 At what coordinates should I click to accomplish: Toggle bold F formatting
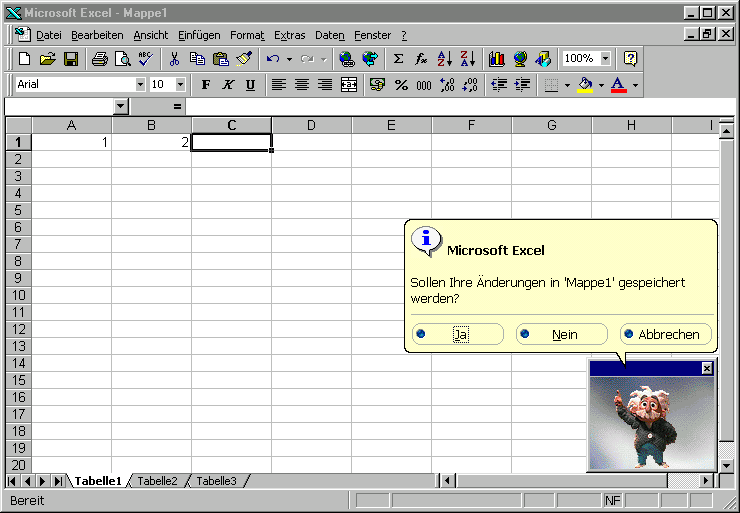206,85
